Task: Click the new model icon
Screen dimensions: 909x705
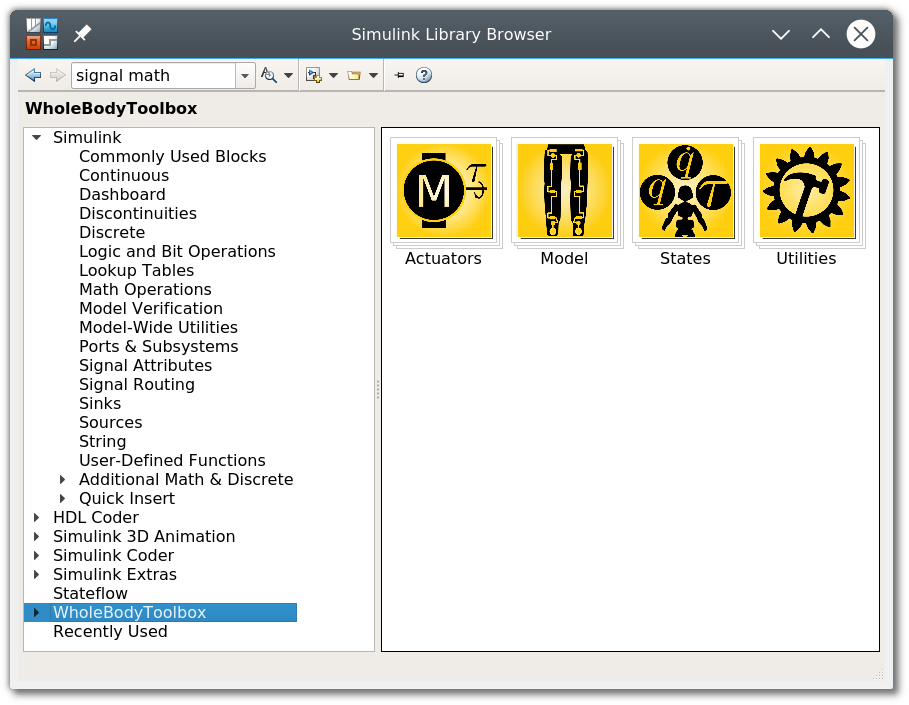Action: (x=314, y=75)
